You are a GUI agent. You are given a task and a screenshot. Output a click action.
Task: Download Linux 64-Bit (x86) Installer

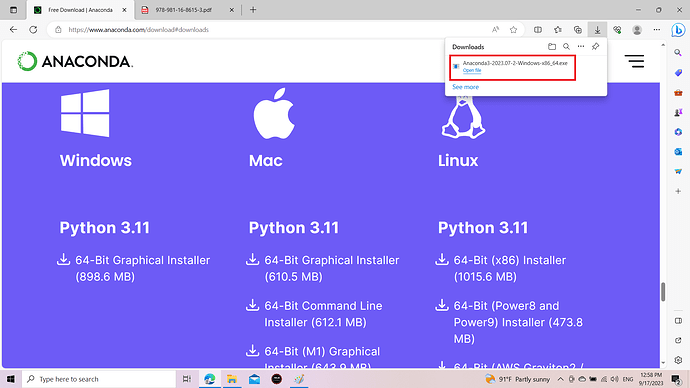coord(500,268)
